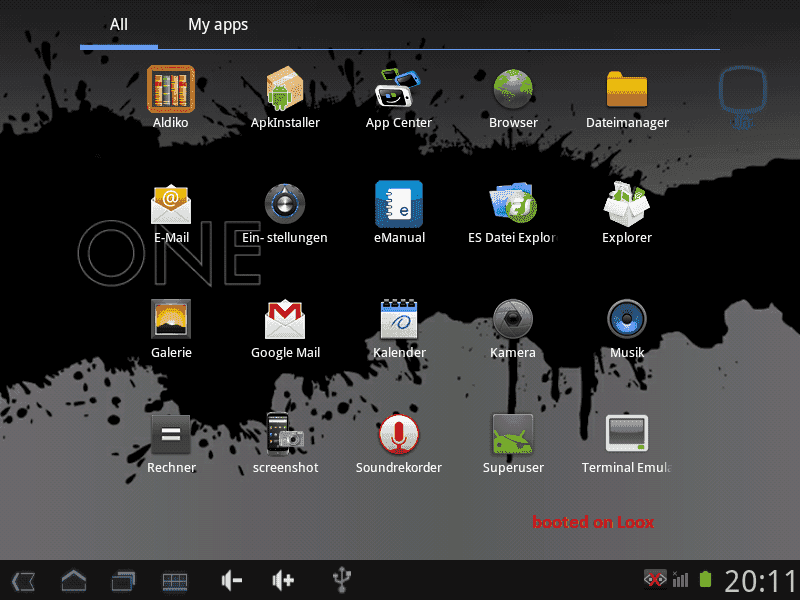Tap the signal strength indicator
The height and width of the screenshot is (600, 800).
point(681,579)
